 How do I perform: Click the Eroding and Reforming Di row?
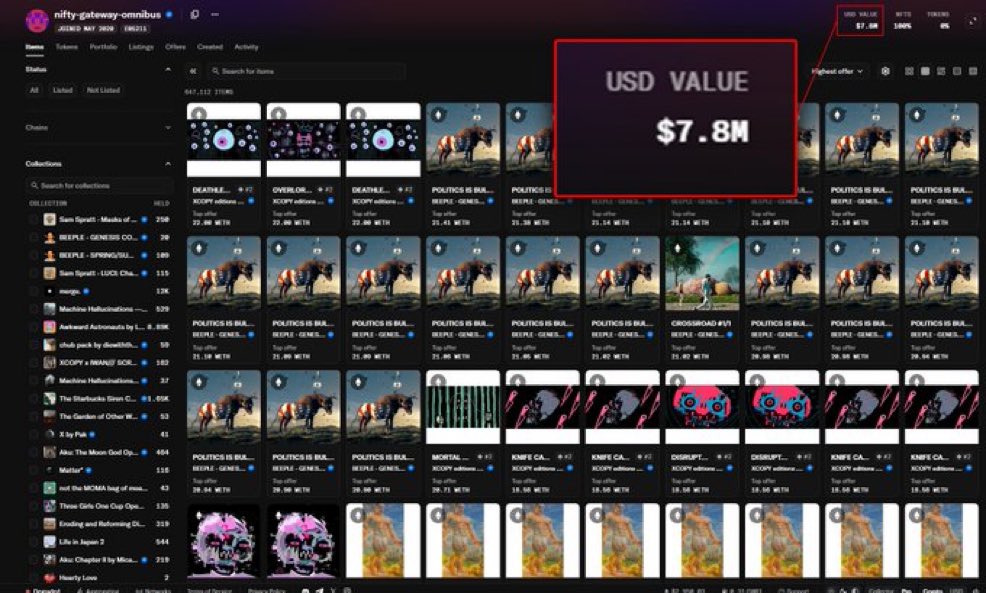click(99, 524)
